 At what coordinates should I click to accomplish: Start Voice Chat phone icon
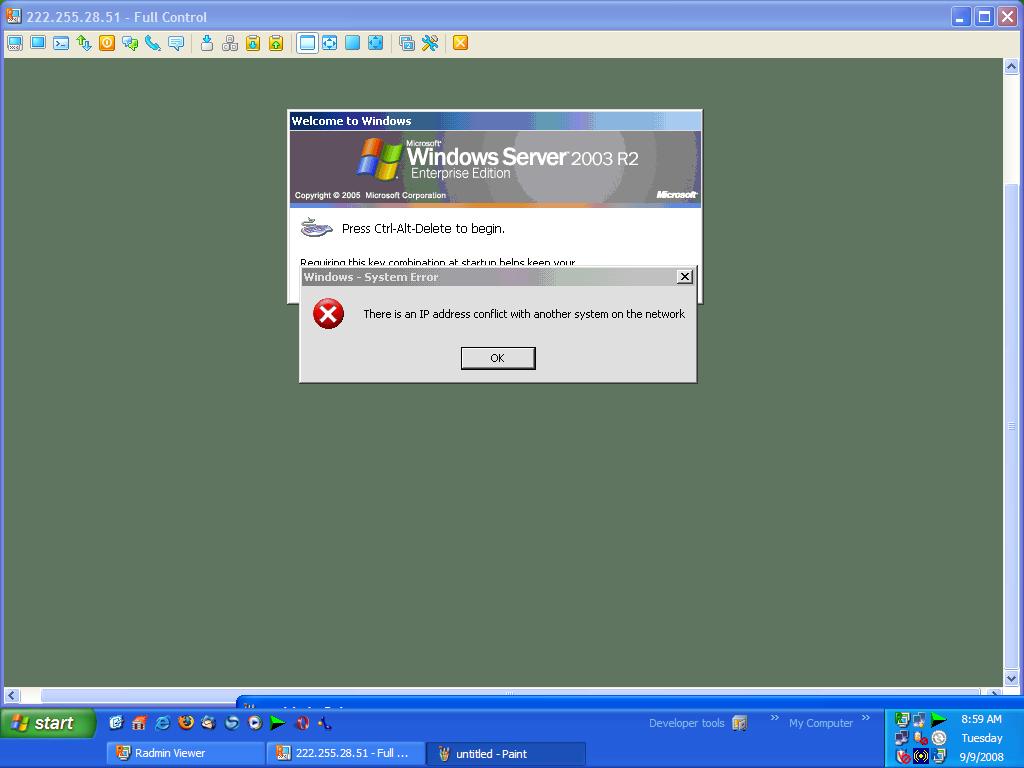(153, 43)
